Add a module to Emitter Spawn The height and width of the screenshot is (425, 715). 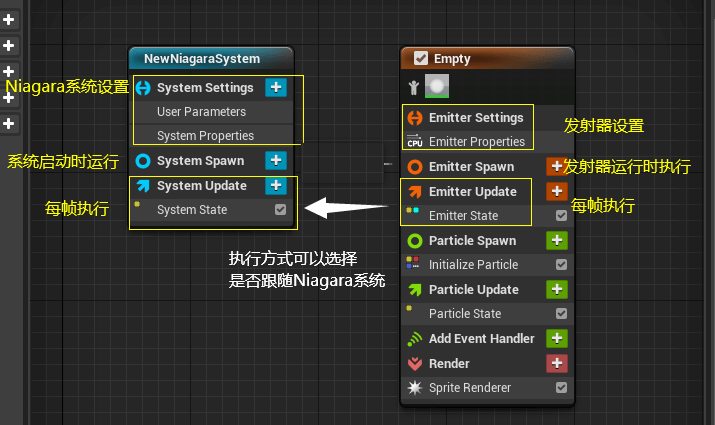coord(556,166)
